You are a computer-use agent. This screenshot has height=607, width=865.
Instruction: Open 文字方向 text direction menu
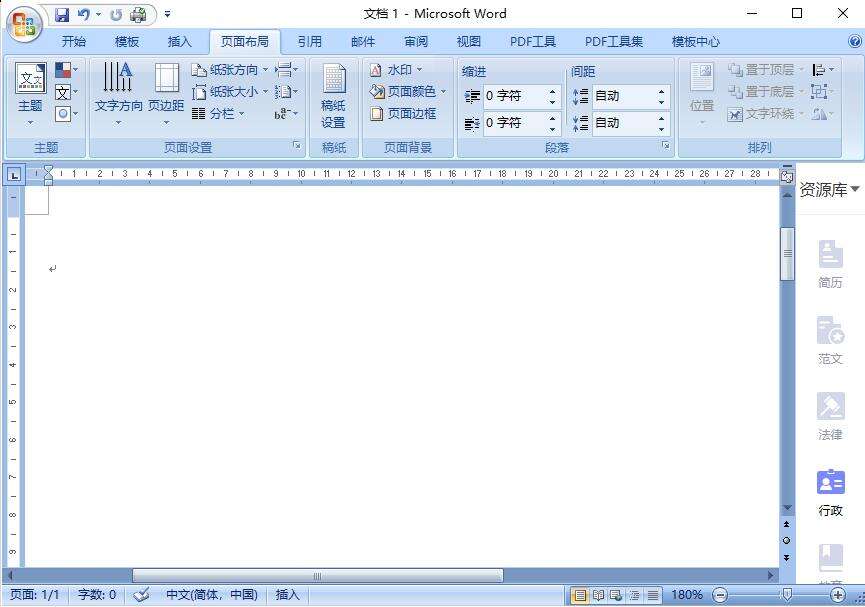click(118, 93)
